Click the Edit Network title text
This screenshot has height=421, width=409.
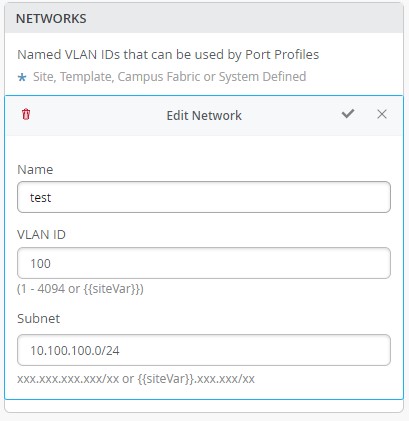coord(204,116)
